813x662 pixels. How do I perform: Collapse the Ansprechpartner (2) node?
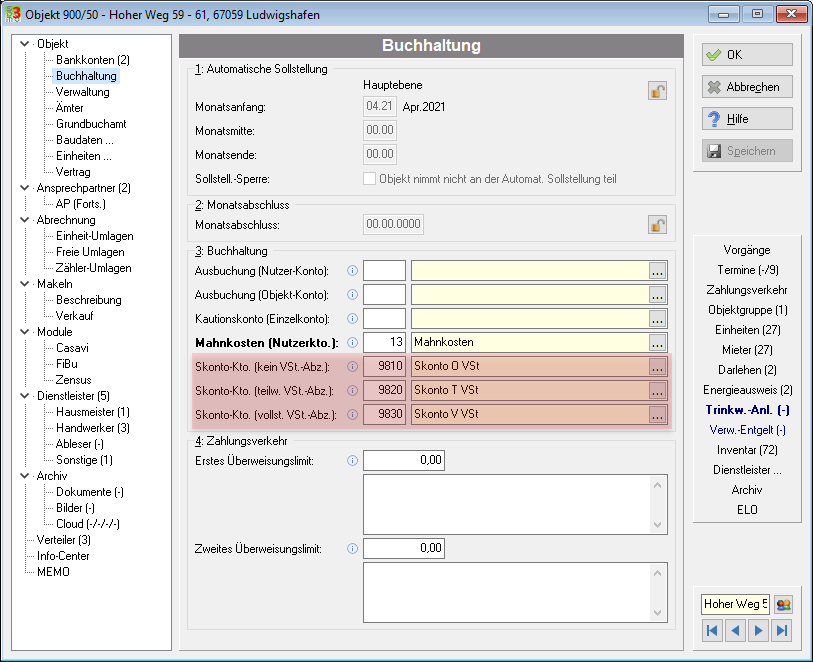pos(24,188)
